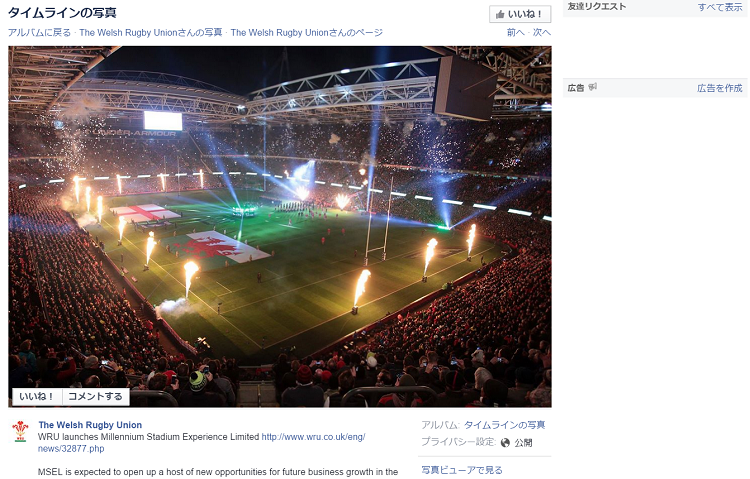750x479 pixels.
Task: Click the コメントする button on the photo
Action: tap(95, 396)
